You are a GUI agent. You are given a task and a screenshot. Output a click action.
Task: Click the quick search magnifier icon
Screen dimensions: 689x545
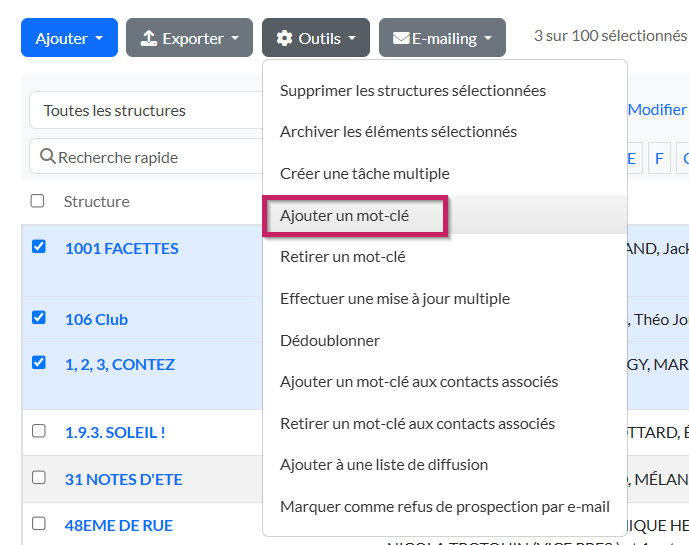click(47, 157)
